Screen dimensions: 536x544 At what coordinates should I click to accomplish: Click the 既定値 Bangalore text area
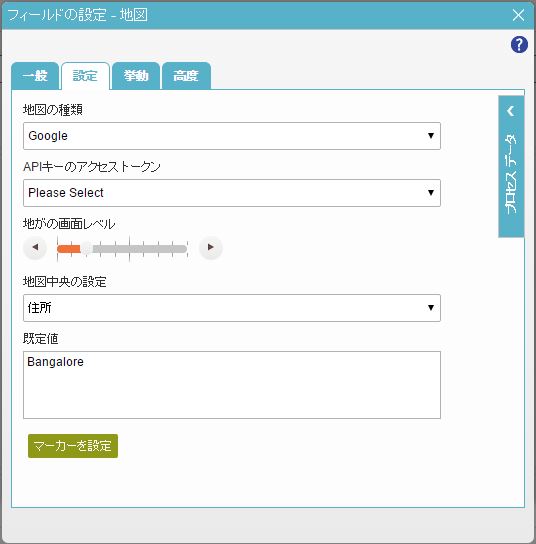tap(232, 385)
